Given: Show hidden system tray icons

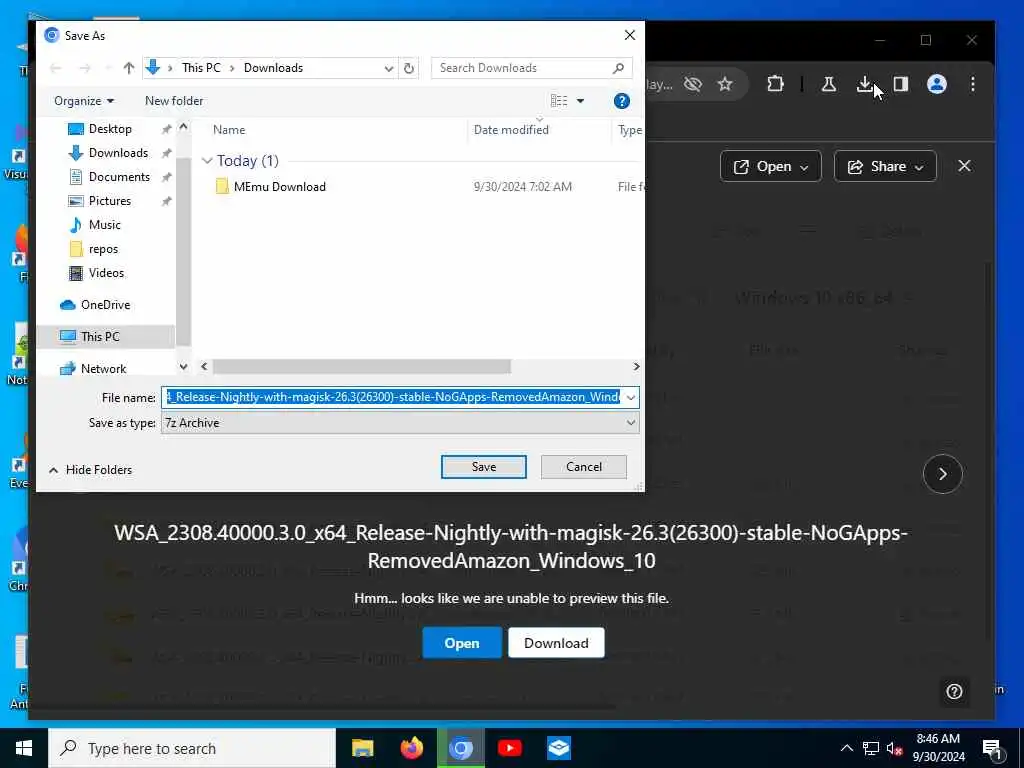Looking at the screenshot, I should [846, 748].
